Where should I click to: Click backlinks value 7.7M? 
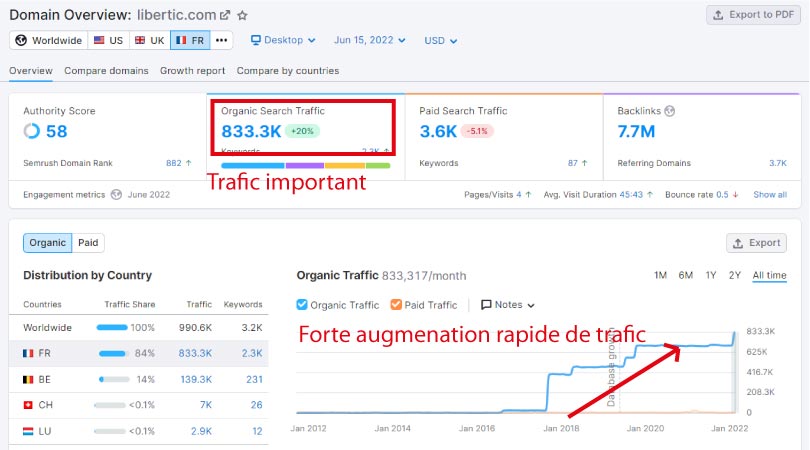(636, 132)
